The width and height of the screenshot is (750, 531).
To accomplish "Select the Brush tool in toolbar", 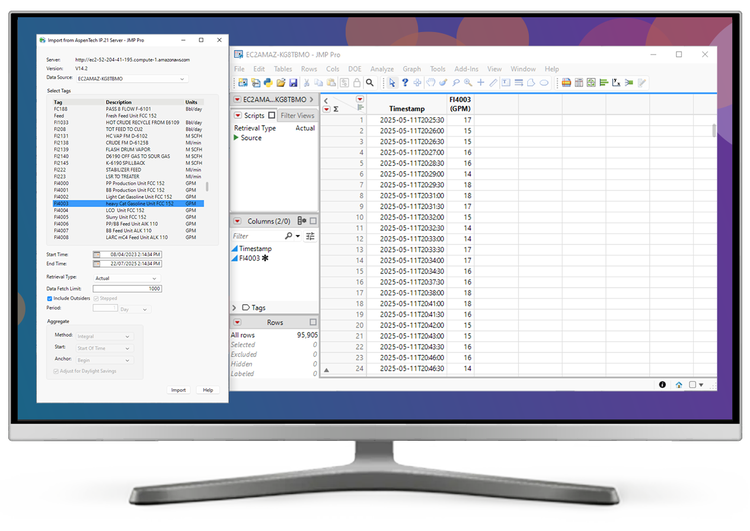I will point(443,83).
